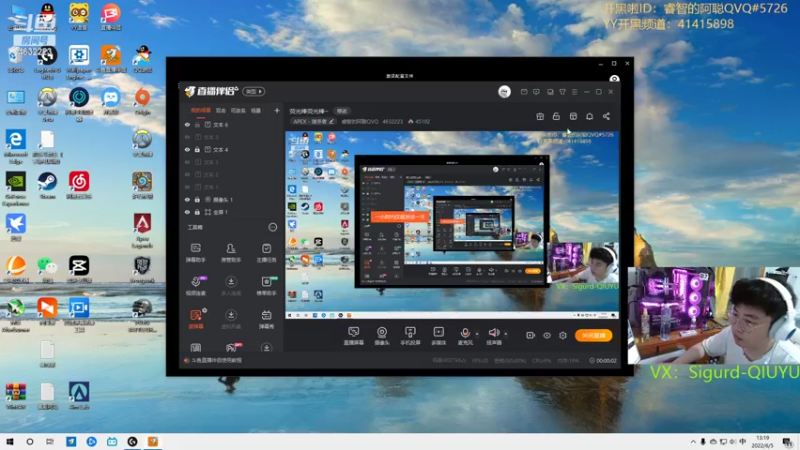Open the 房管助手 tool in the toolbox
The image size is (800, 450).
pos(231,253)
